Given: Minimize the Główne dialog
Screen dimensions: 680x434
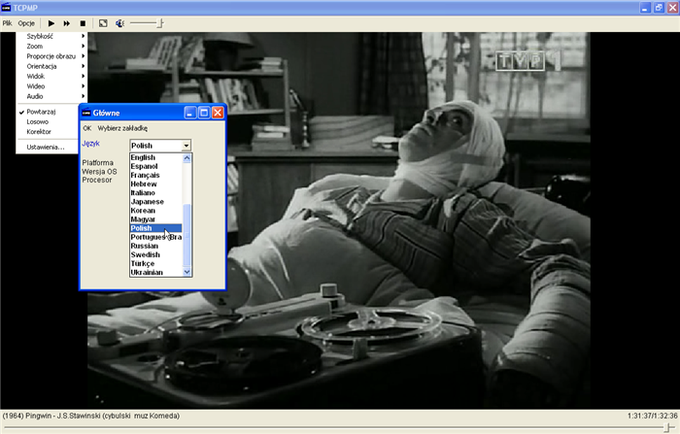Looking at the screenshot, I should point(190,113).
